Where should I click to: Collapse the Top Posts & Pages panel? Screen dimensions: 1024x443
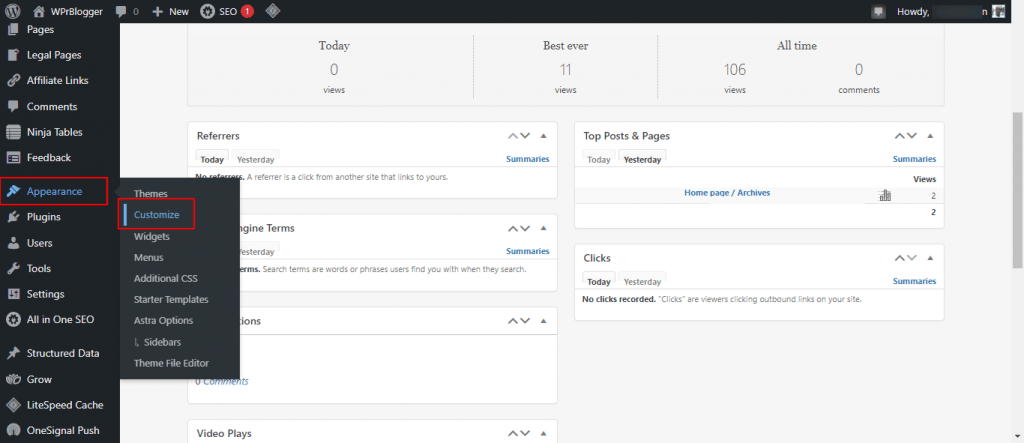click(930, 136)
